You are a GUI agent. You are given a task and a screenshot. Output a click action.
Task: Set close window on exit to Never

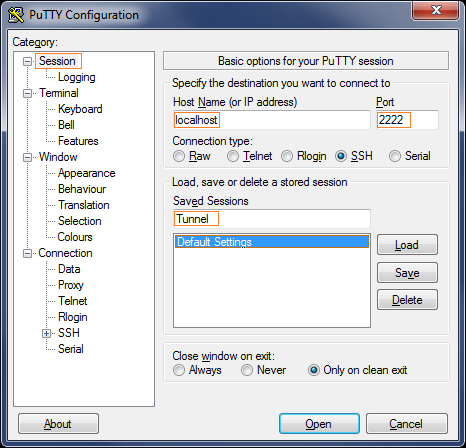coord(247,370)
